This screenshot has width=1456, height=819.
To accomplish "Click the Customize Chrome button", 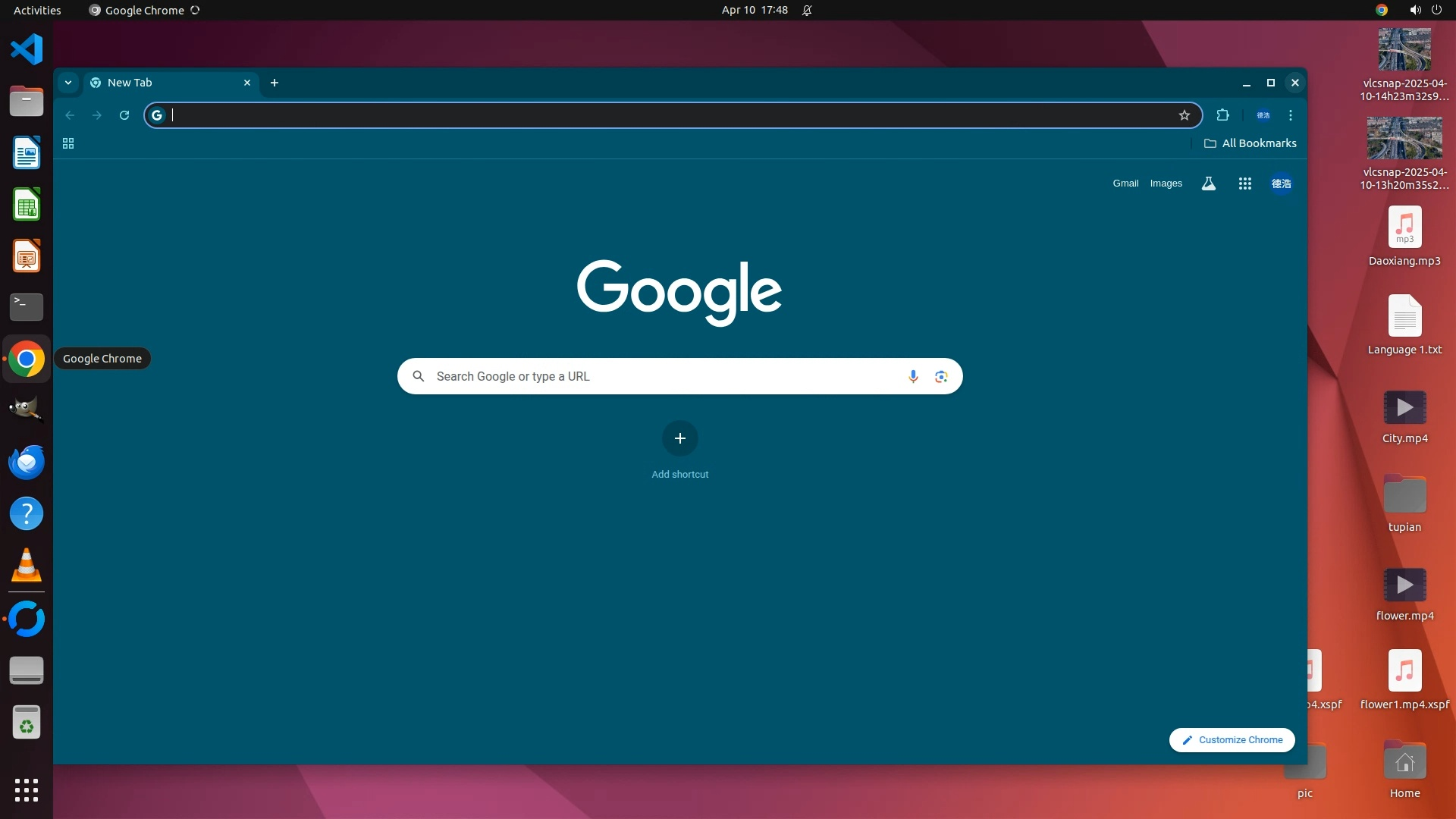I will pos(1232,740).
